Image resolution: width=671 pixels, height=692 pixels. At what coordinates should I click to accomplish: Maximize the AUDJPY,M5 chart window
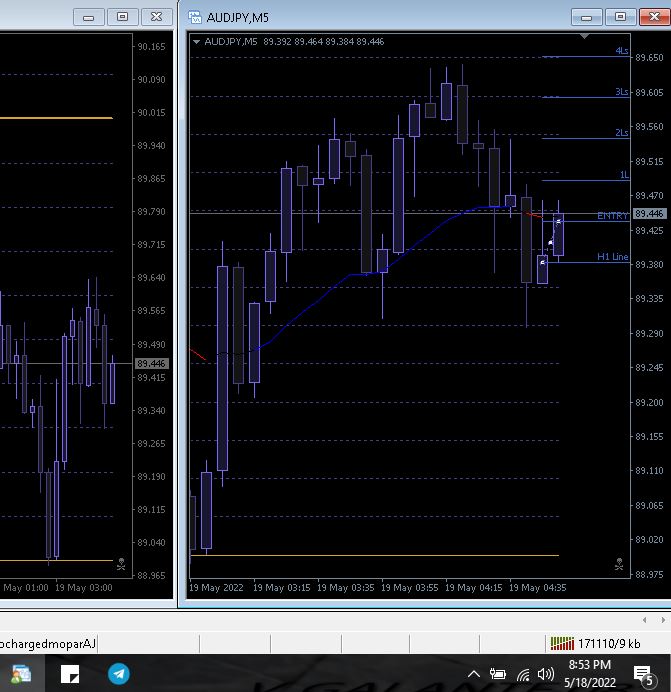click(x=620, y=17)
